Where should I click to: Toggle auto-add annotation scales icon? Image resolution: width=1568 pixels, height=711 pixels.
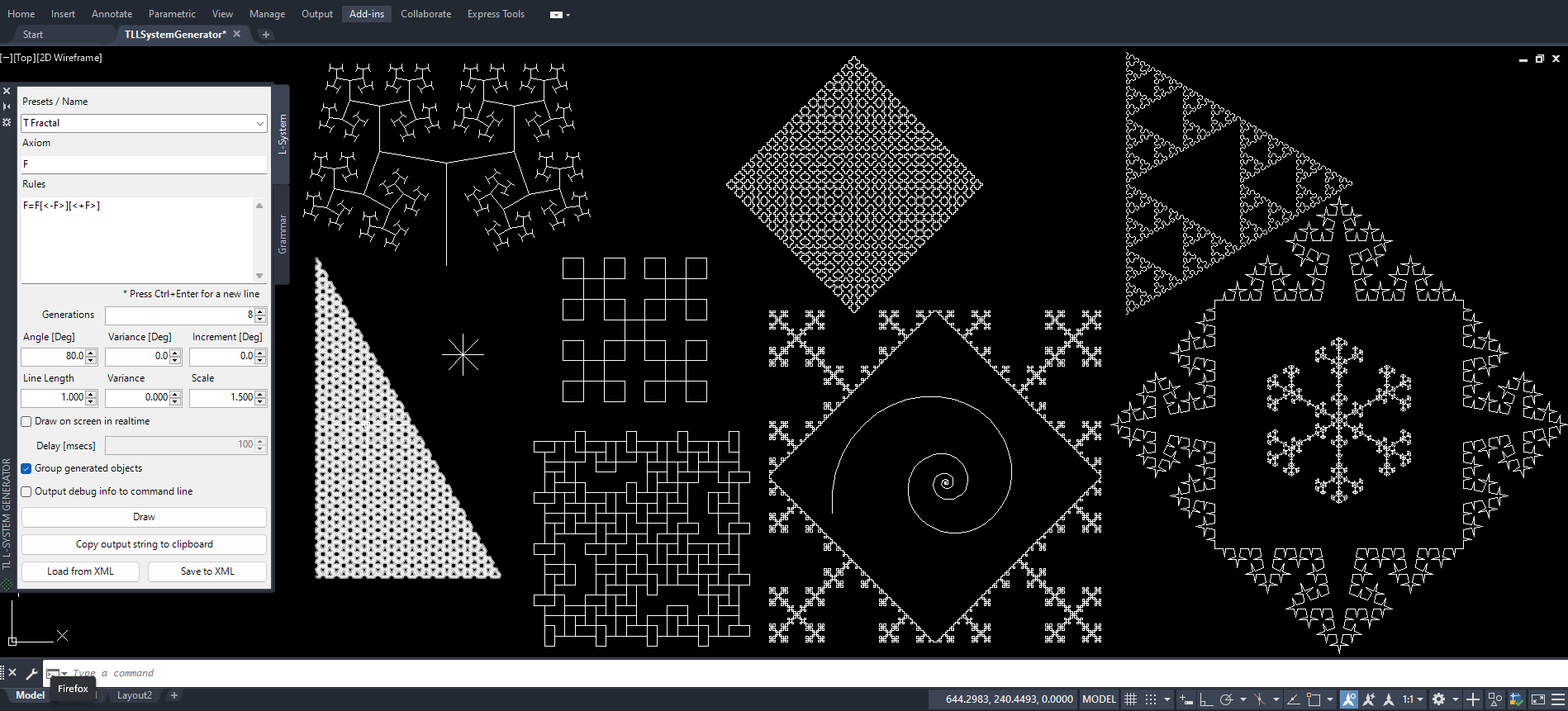[1369, 699]
